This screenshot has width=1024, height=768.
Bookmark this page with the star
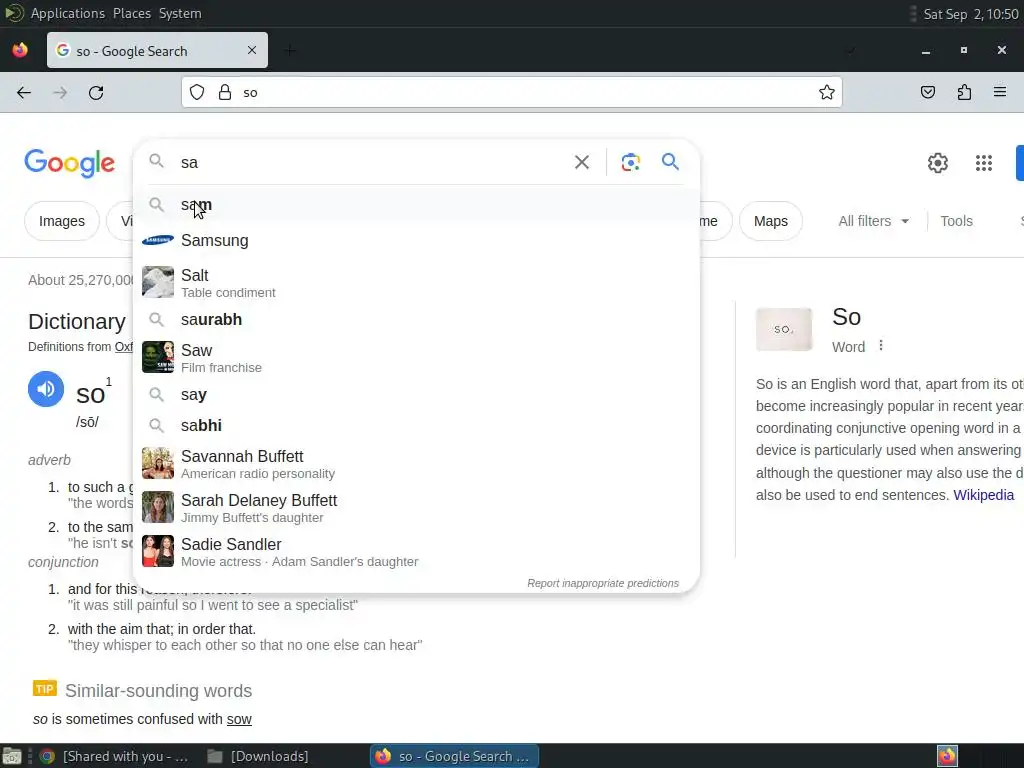point(827,93)
